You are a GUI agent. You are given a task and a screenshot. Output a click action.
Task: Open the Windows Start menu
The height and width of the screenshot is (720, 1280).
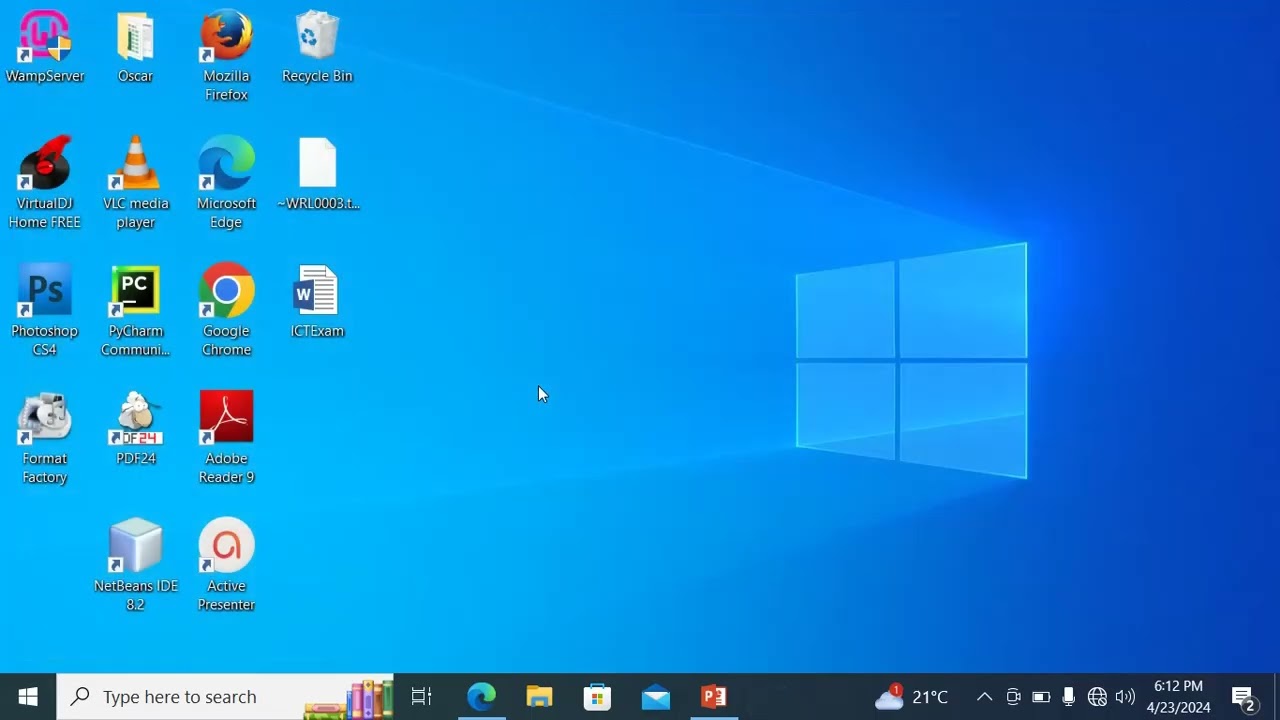[28, 697]
